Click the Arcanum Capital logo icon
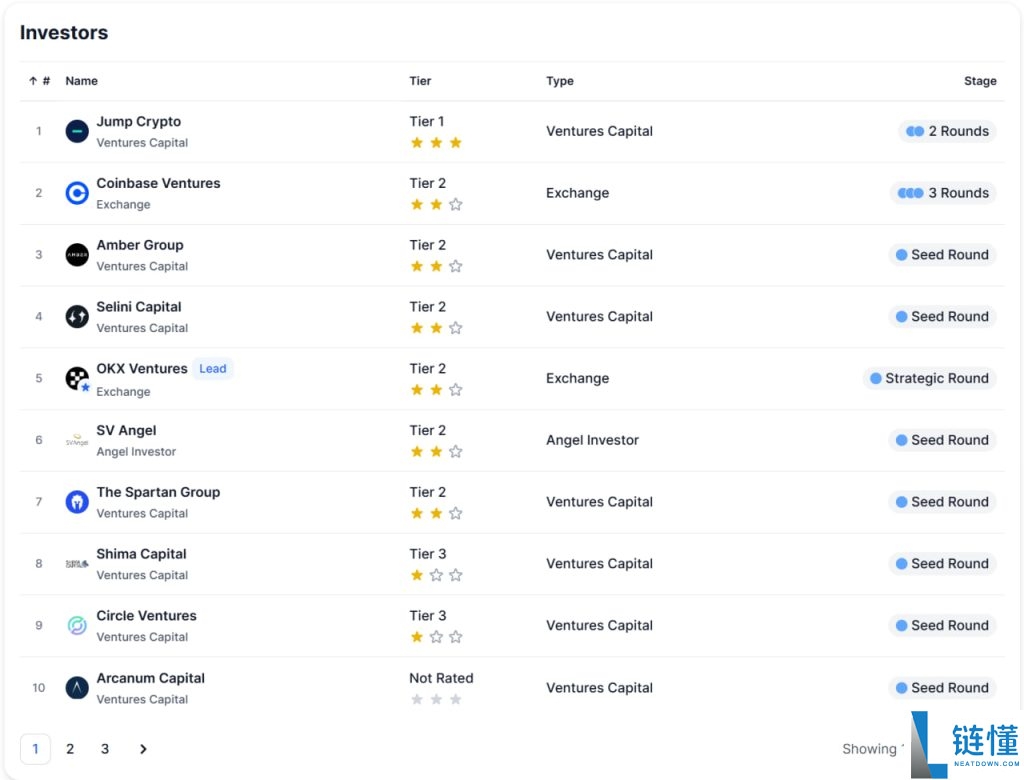 77,687
